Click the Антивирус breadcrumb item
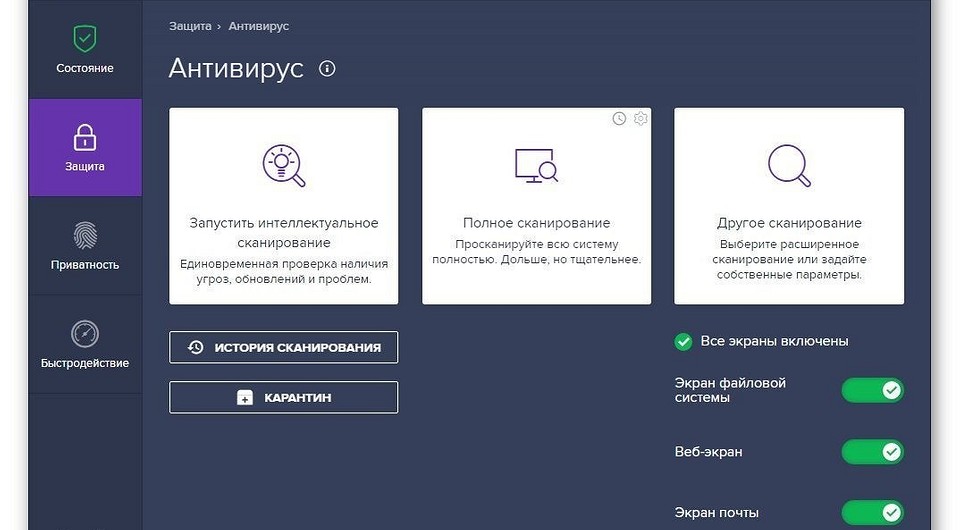This screenshot has width=960, height=530. click(x=258, y=26)
